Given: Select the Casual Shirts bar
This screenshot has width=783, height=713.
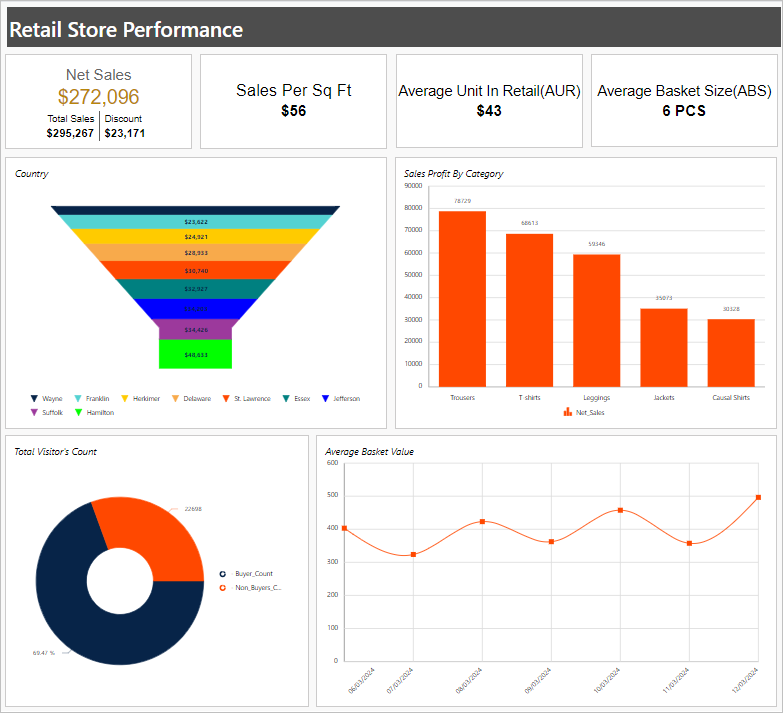Looking at the screenshot, I should (731, 353).
